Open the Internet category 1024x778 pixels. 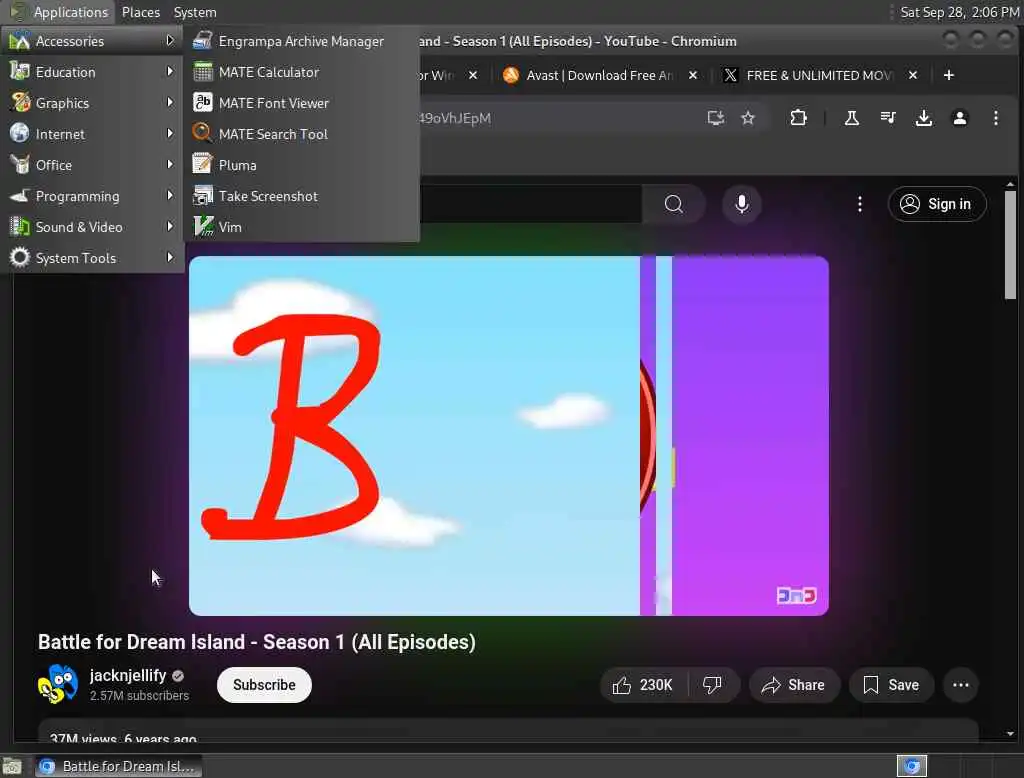91,134
